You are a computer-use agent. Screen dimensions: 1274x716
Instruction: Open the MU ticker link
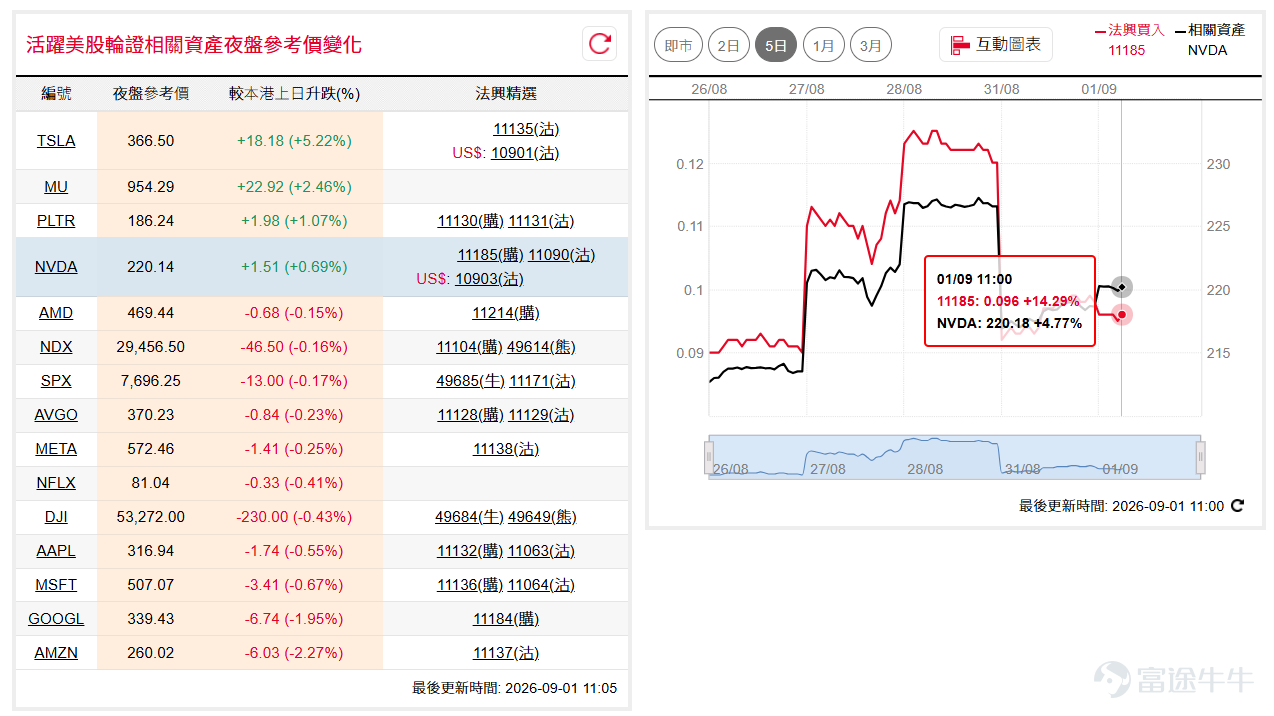click(x=56, y=187)
